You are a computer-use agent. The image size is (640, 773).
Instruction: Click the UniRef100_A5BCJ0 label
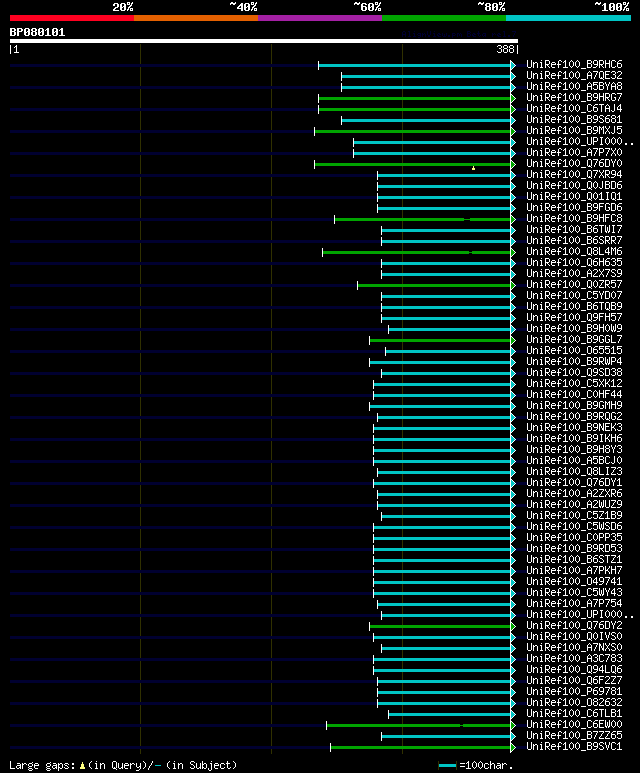click(574, 460)
